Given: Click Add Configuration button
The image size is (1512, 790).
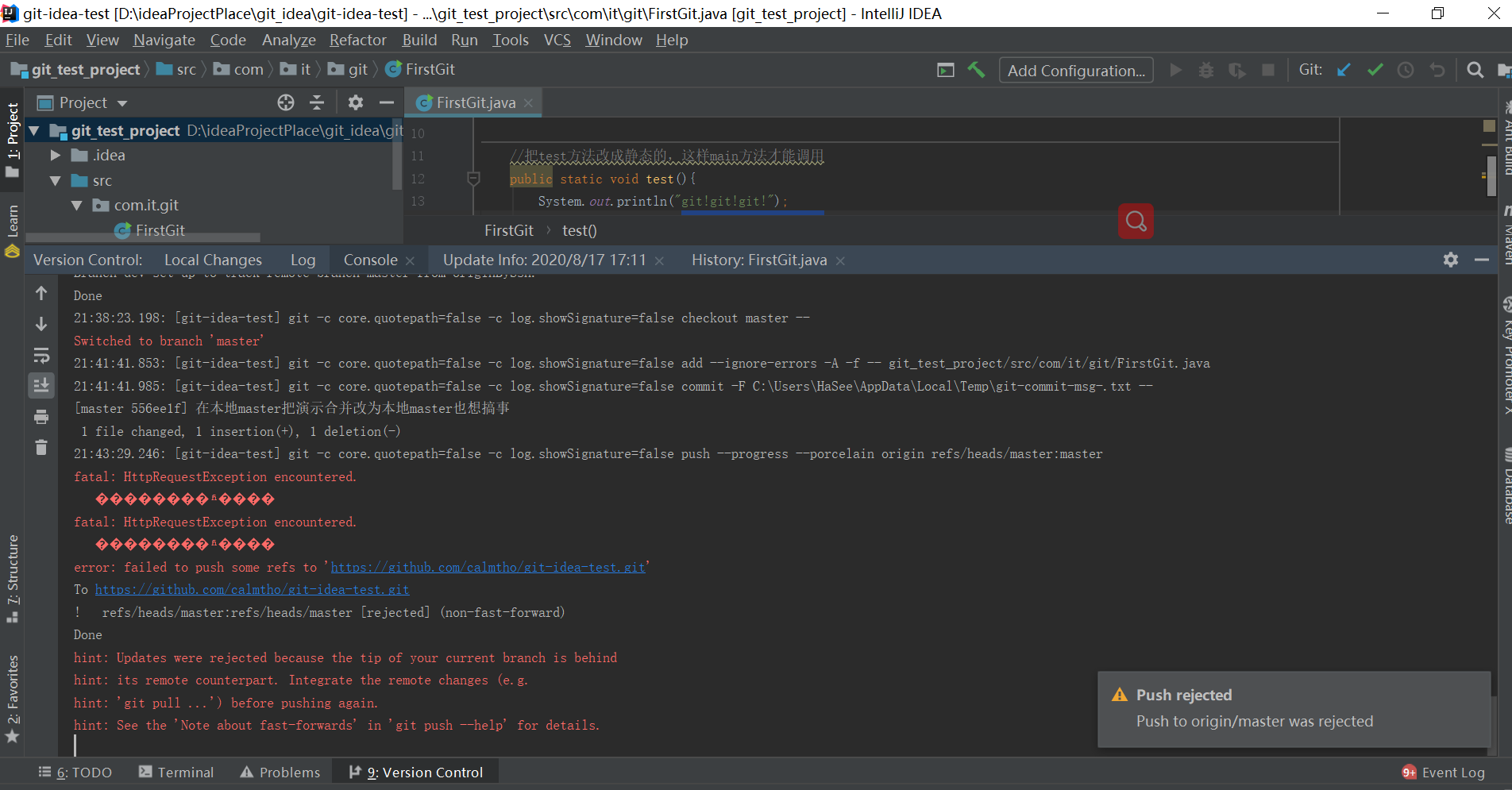Looking at the screenshot, I should pyautogui.click(x=1076, y=71).
